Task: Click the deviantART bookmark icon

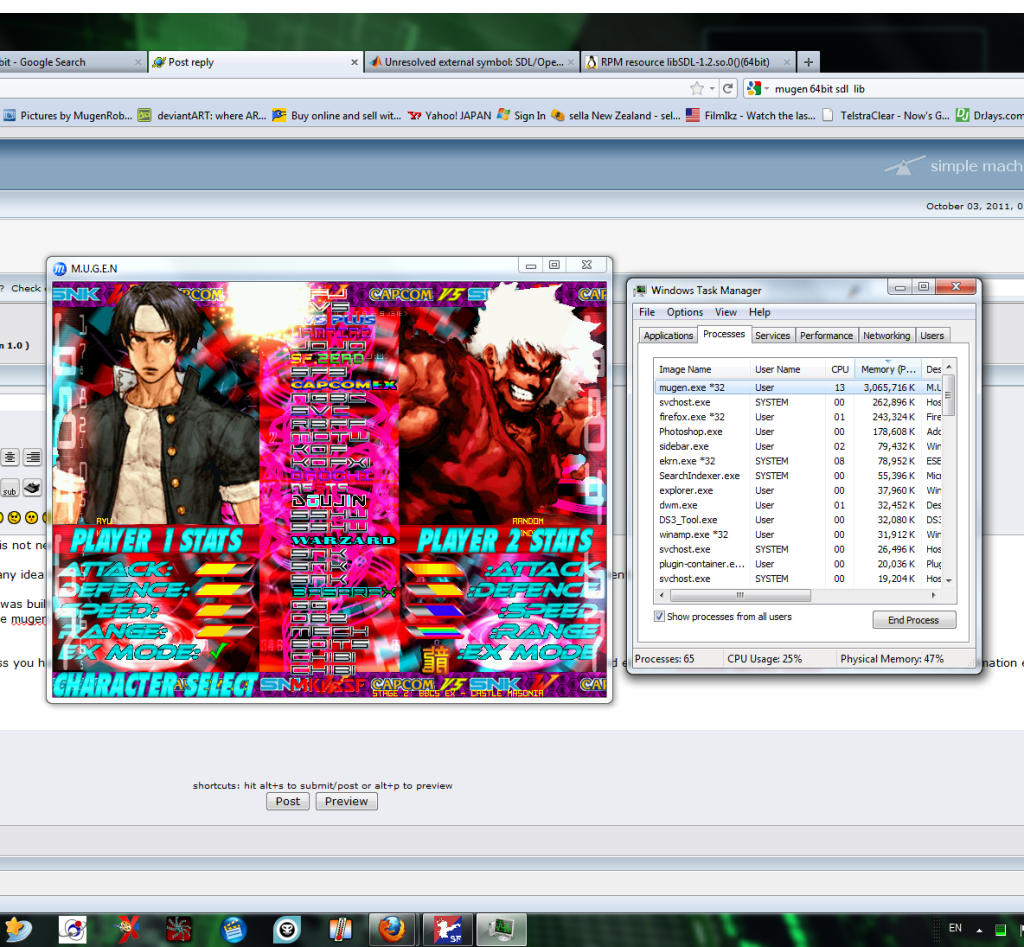Action: [x=144, y=115]
